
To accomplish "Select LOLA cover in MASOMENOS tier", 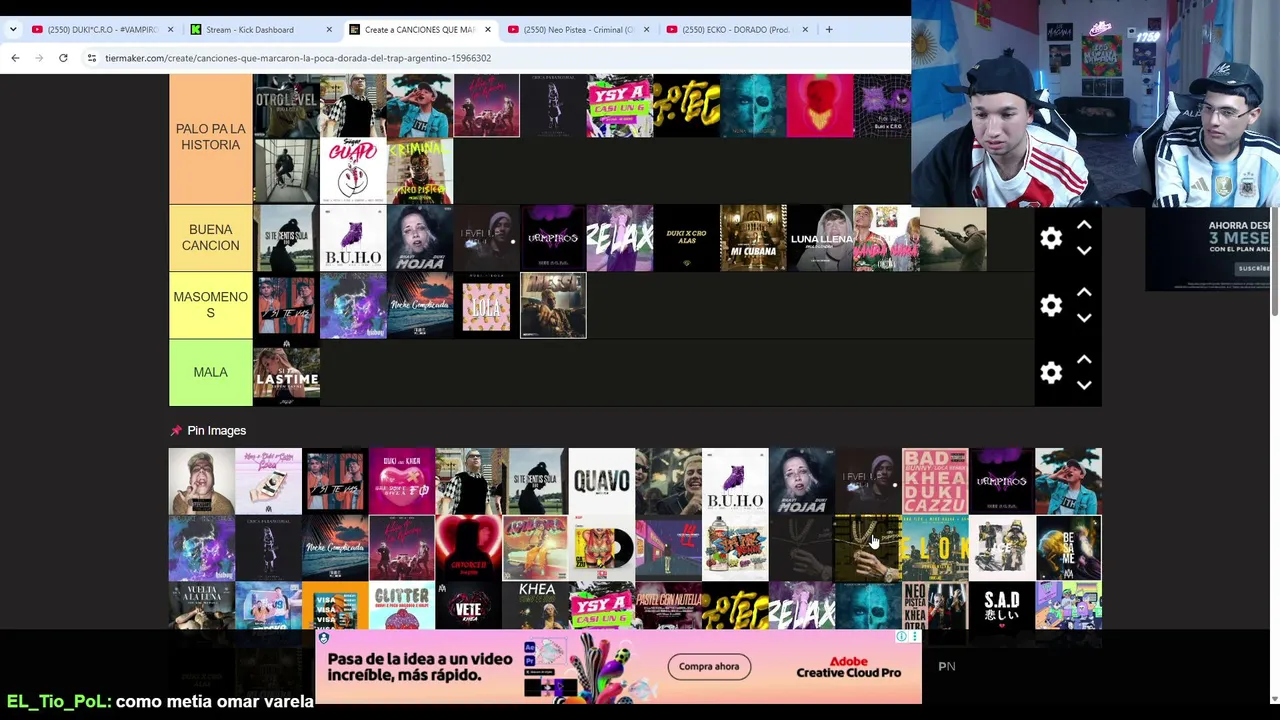I will [486, 305].
